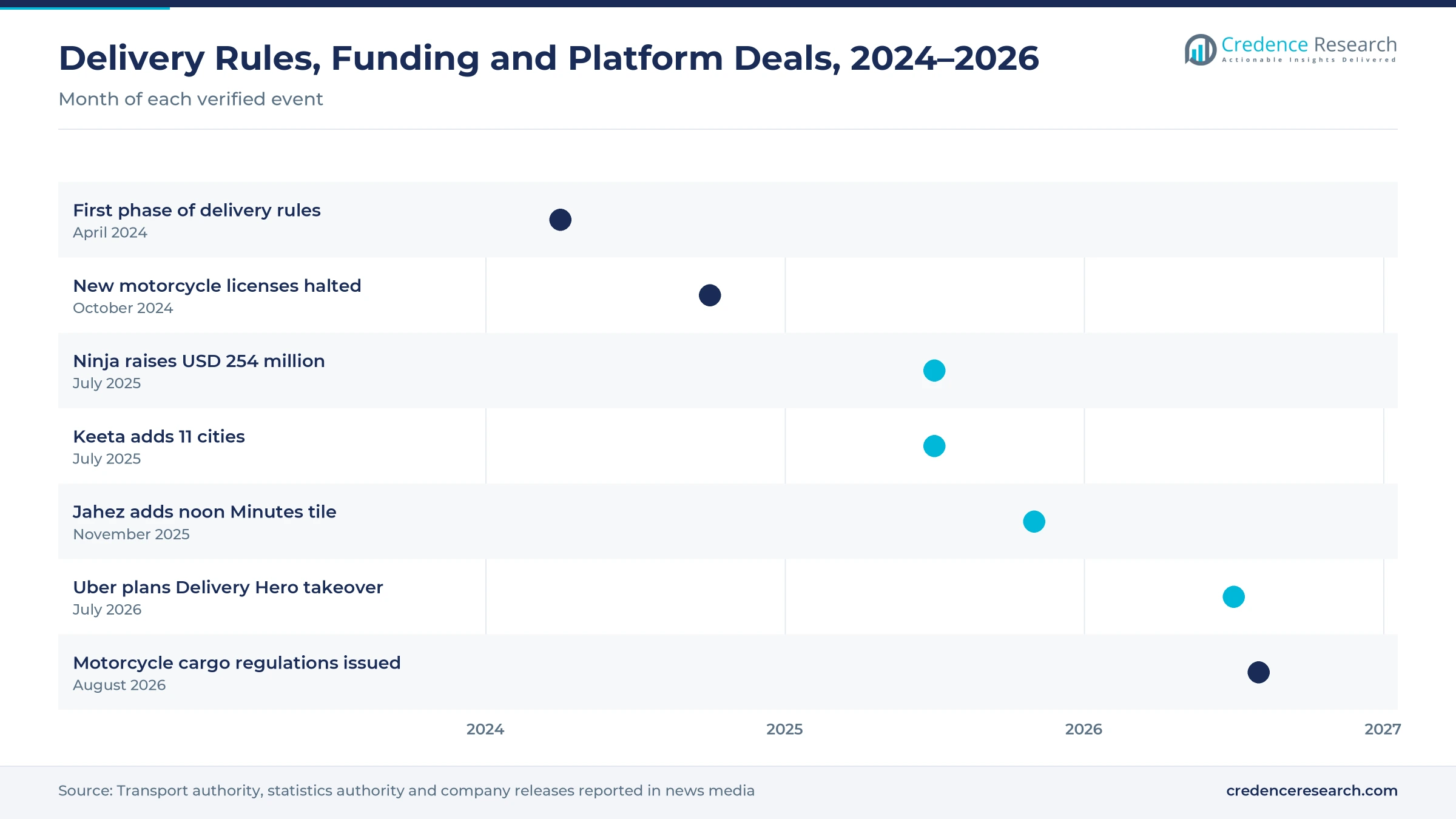This screenshot has height=819, width=1456.
Task: Click the Credence Research logo icon
Action: pyautogui.click(x=1200, y=50)
